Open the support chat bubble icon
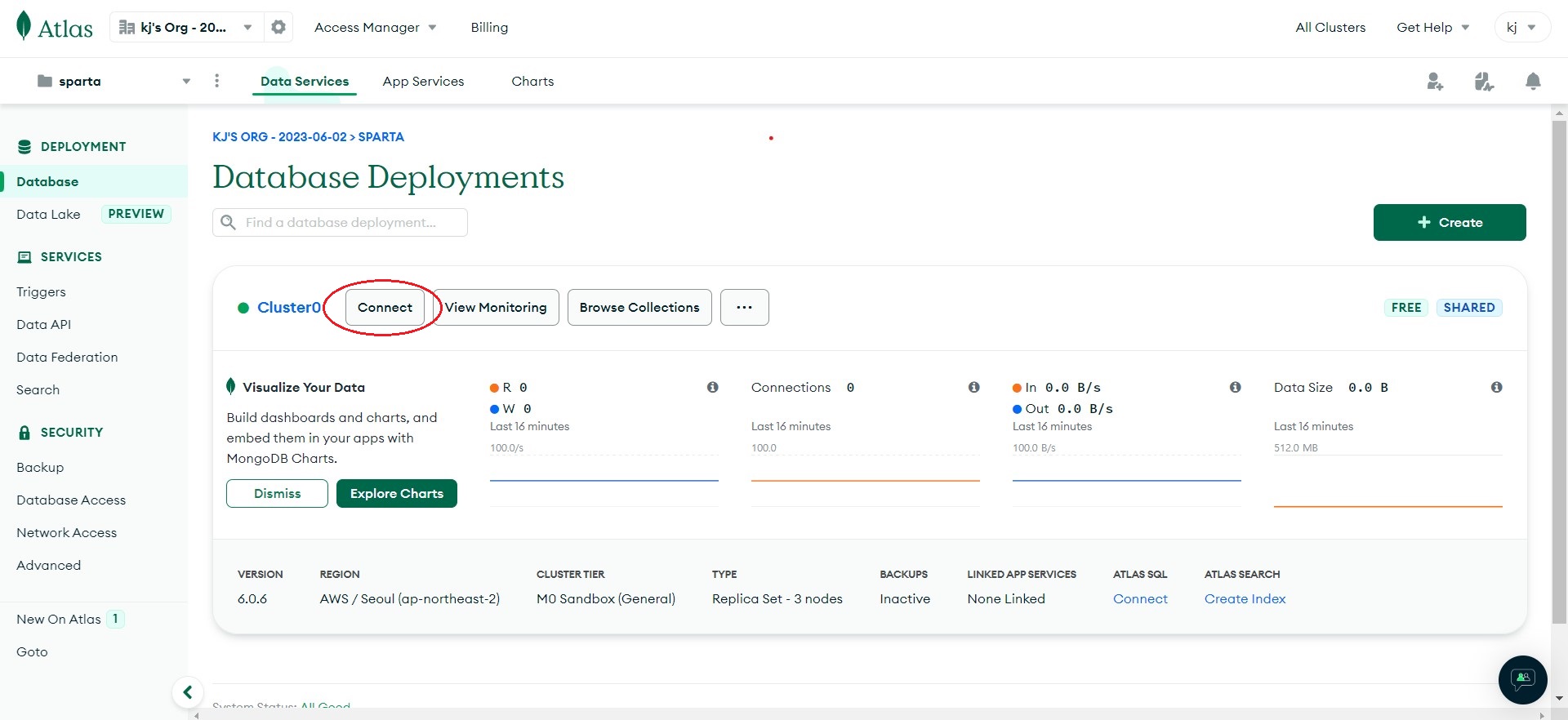Image resolution: width=1568 pixels, height=720 pixels. tap(1522, 679)
